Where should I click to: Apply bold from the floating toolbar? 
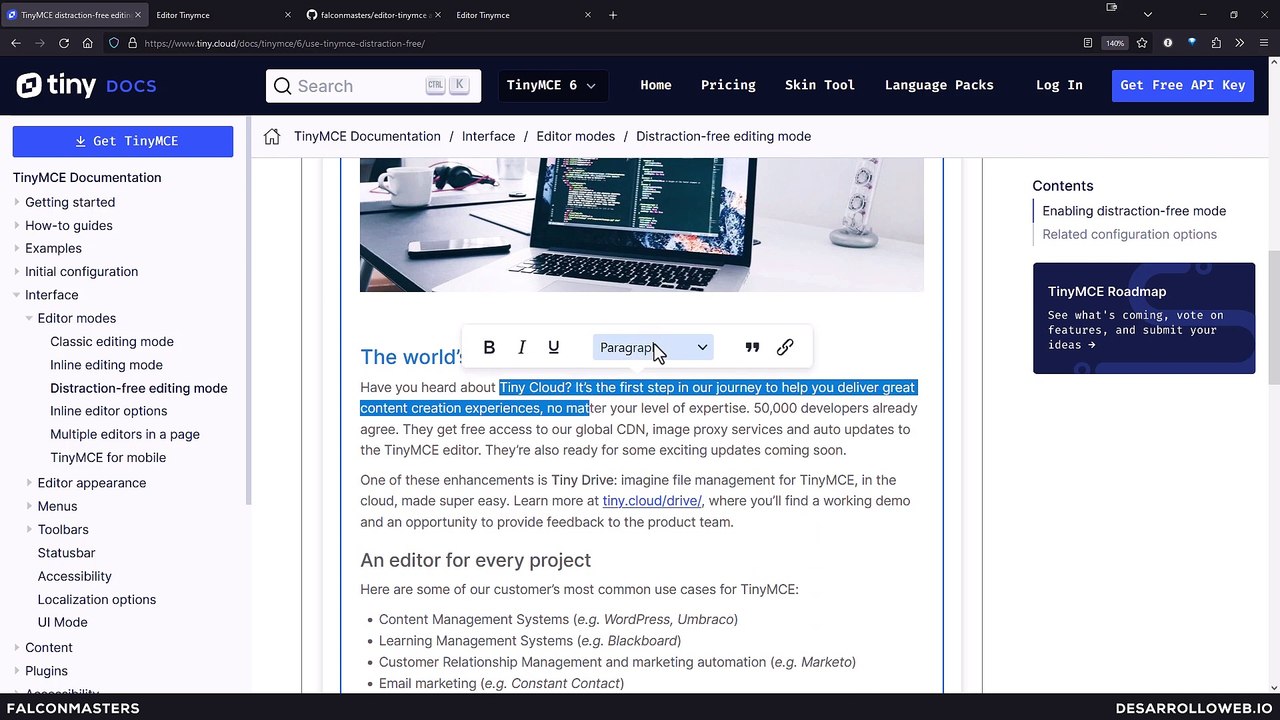click(489, 347)
